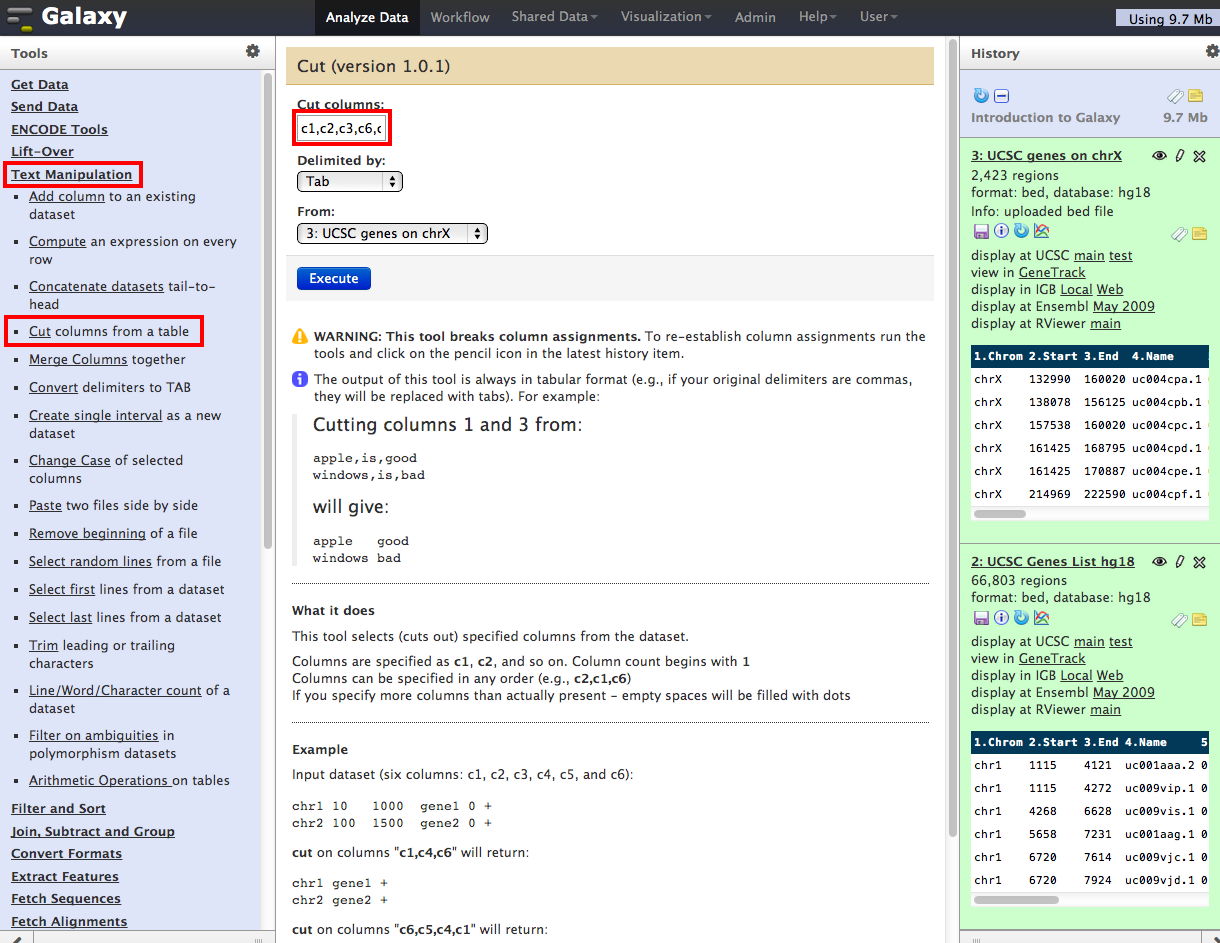Switch to the Workflow tab
1220x943 pixels.
460,17
